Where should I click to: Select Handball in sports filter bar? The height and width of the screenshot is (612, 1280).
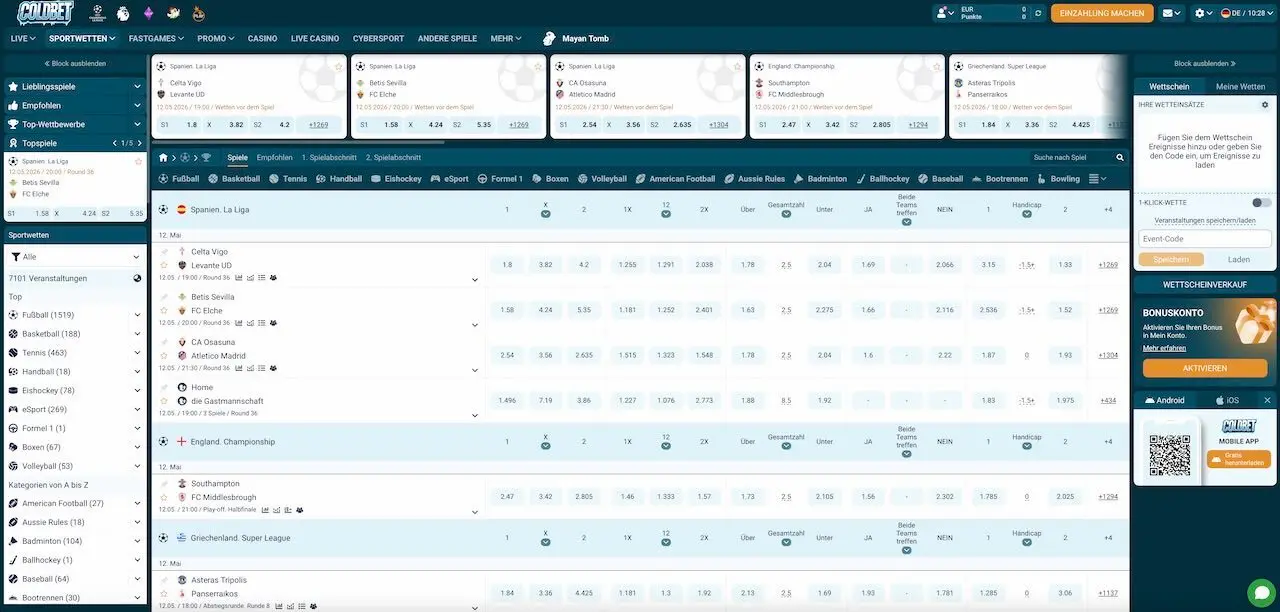click(x=339, y=179)
